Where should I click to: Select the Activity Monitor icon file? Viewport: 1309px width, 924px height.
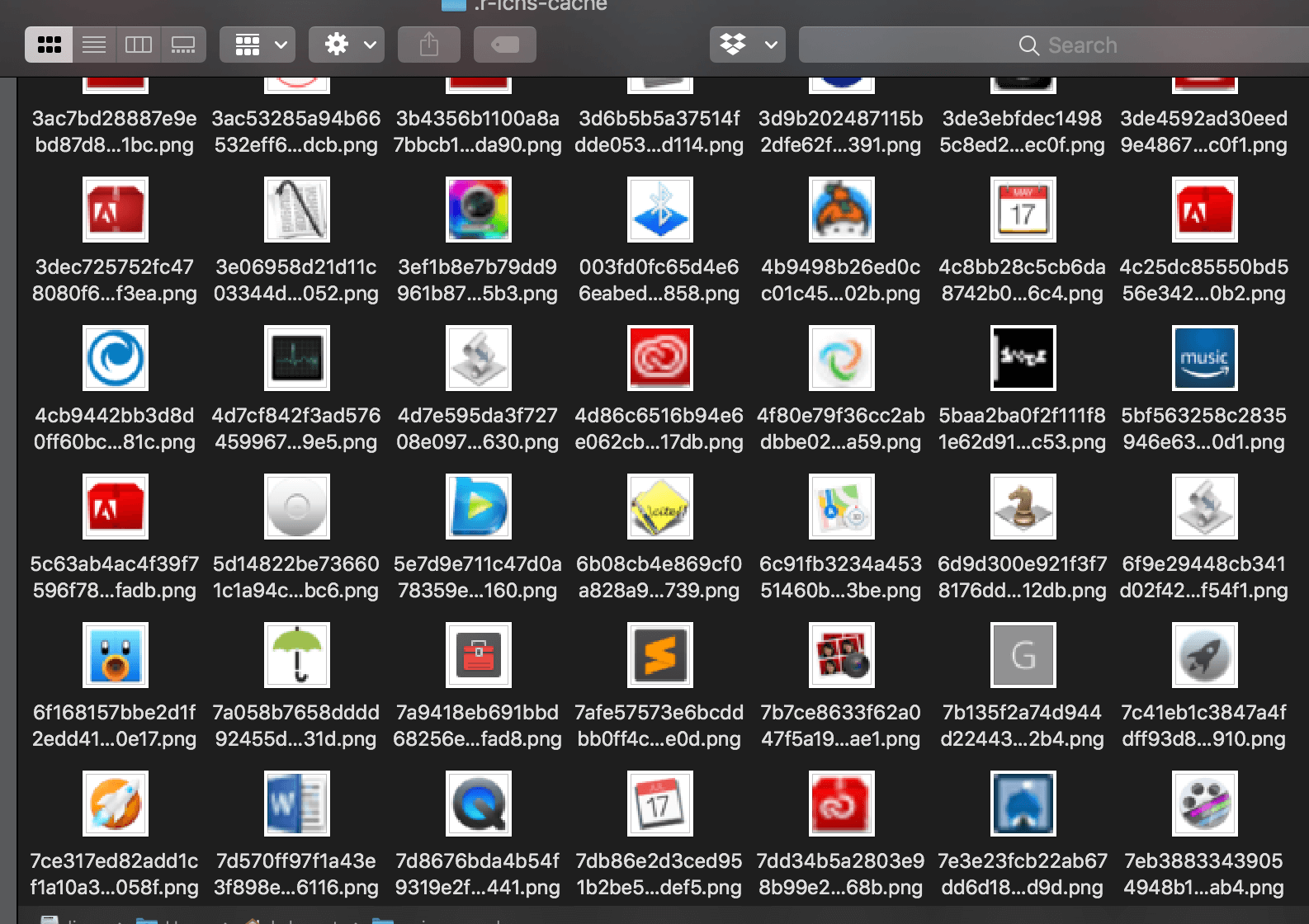(x=296, y=358)
